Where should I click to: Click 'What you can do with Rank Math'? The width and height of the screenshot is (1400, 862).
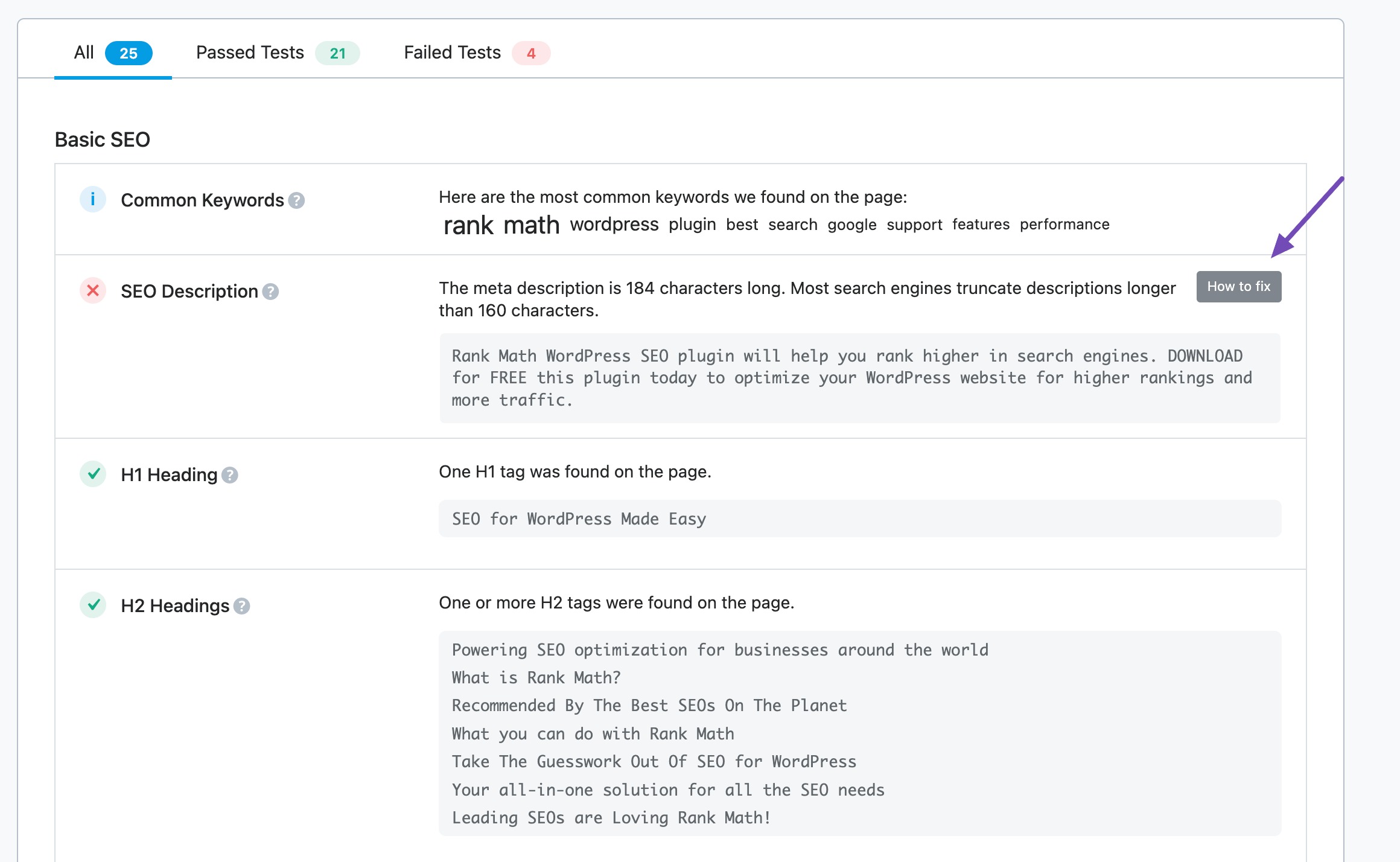593,734
